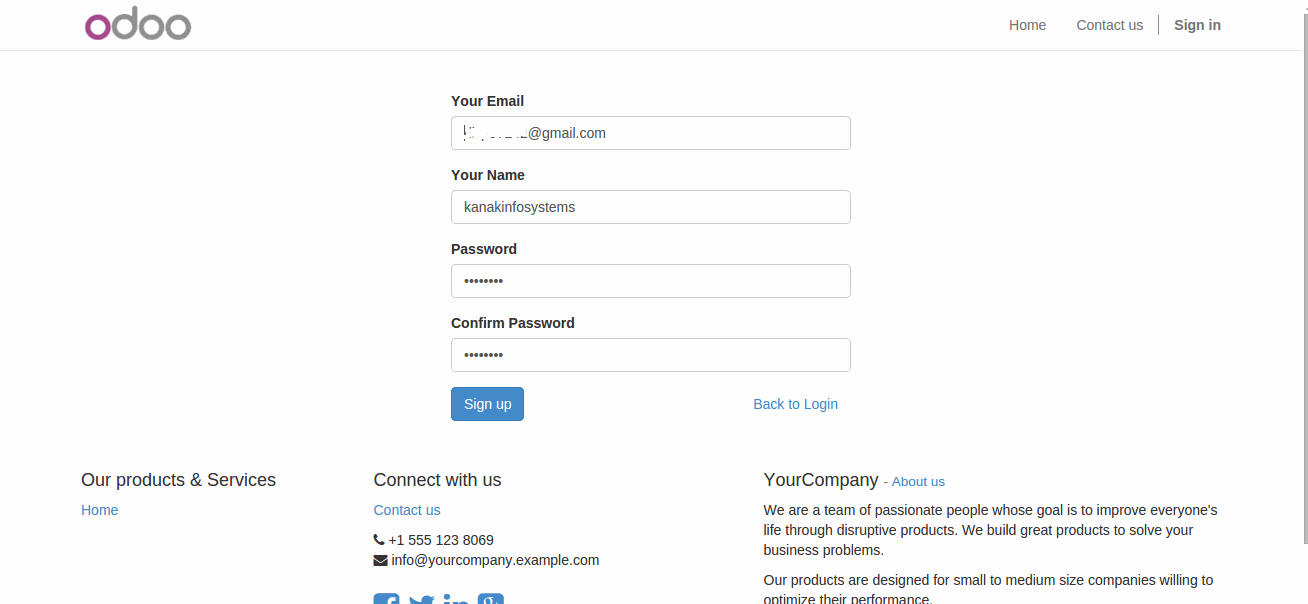Click the envelope icon beside the email
The width and height of the screenshot is (1308, 604).
point(380,560)
